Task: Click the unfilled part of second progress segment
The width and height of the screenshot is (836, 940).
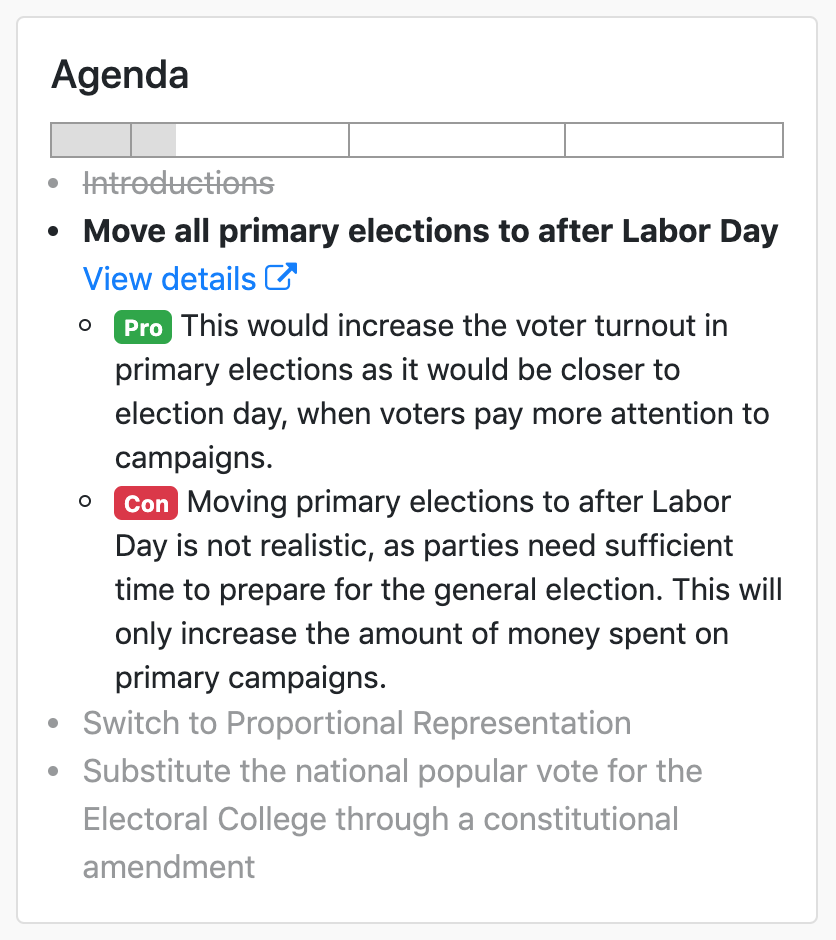Action: click(x=262, y=140)
